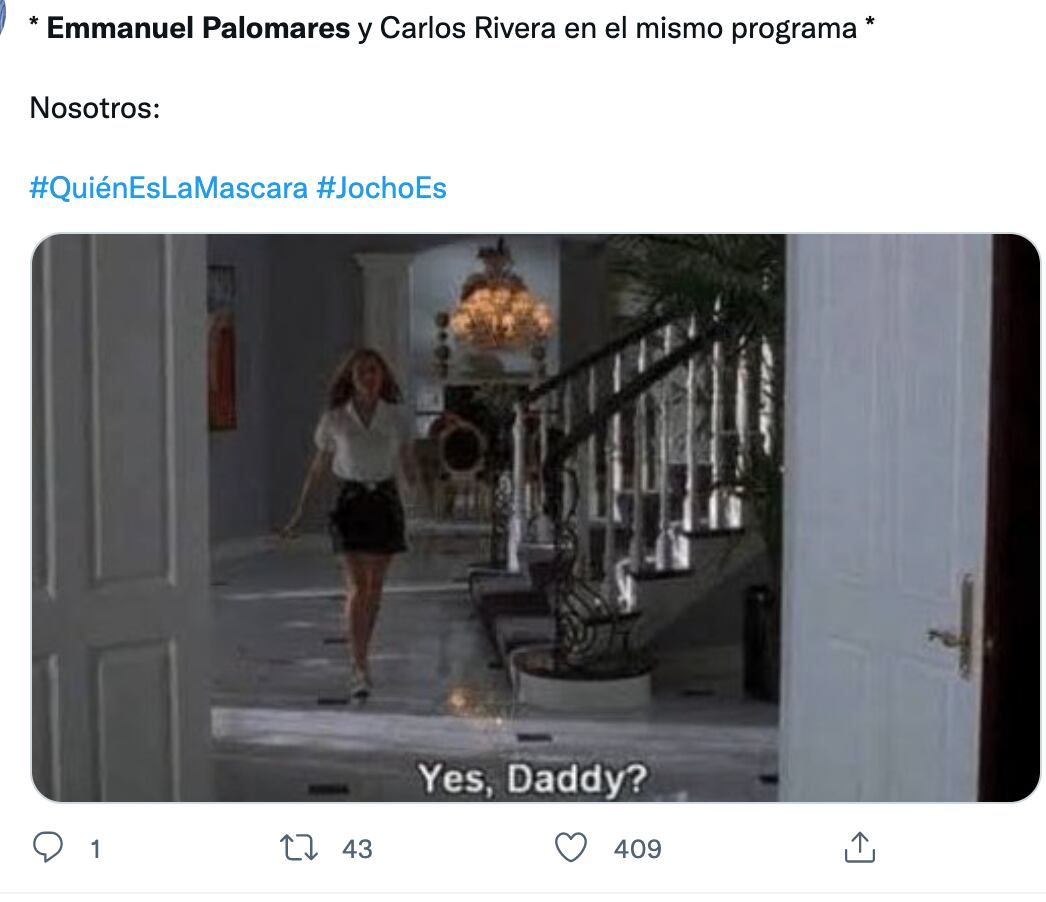Click the reply count number 1
Screen dimensions: 1046x902
[x=95, y=849]
